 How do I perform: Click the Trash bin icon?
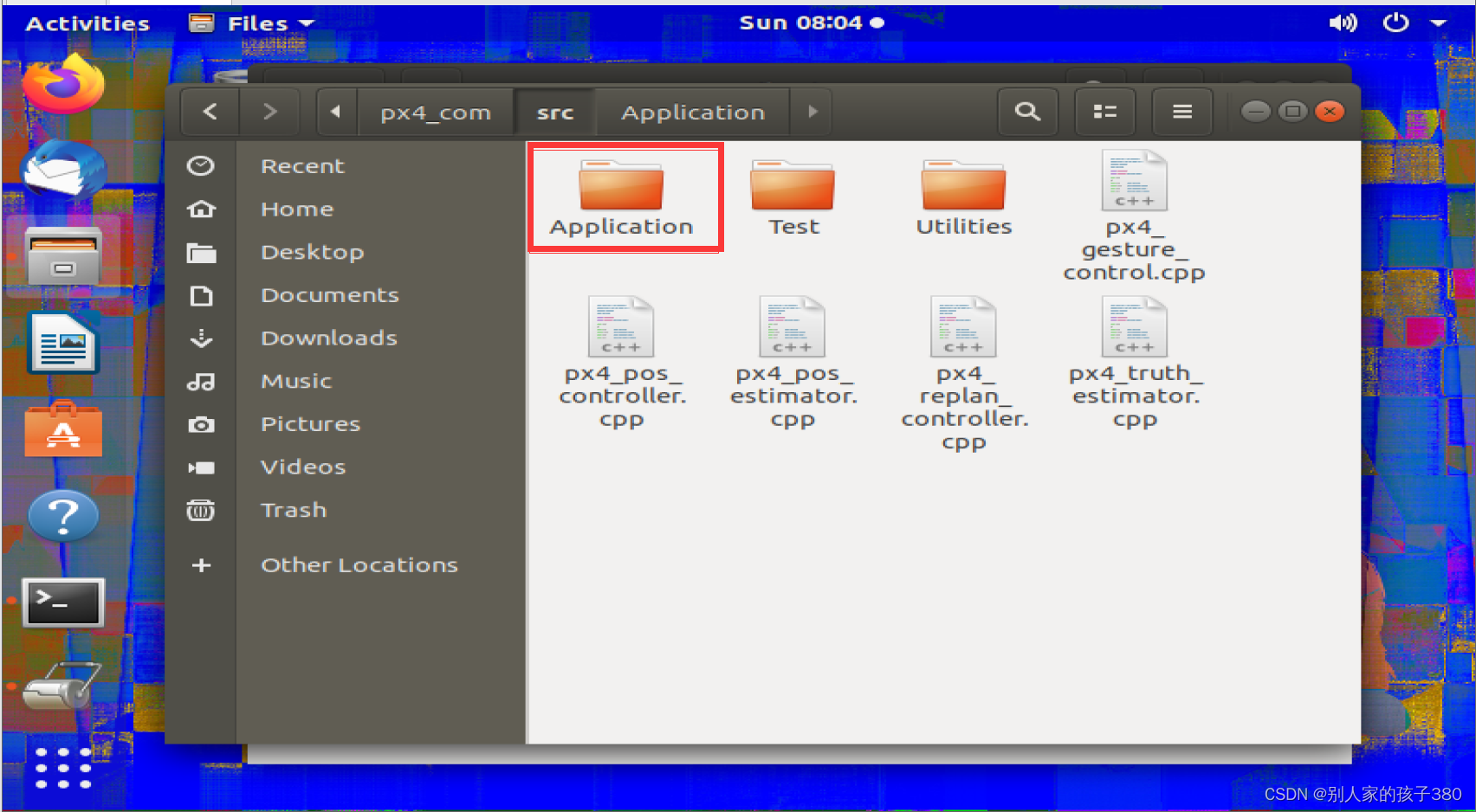point(201,511)
